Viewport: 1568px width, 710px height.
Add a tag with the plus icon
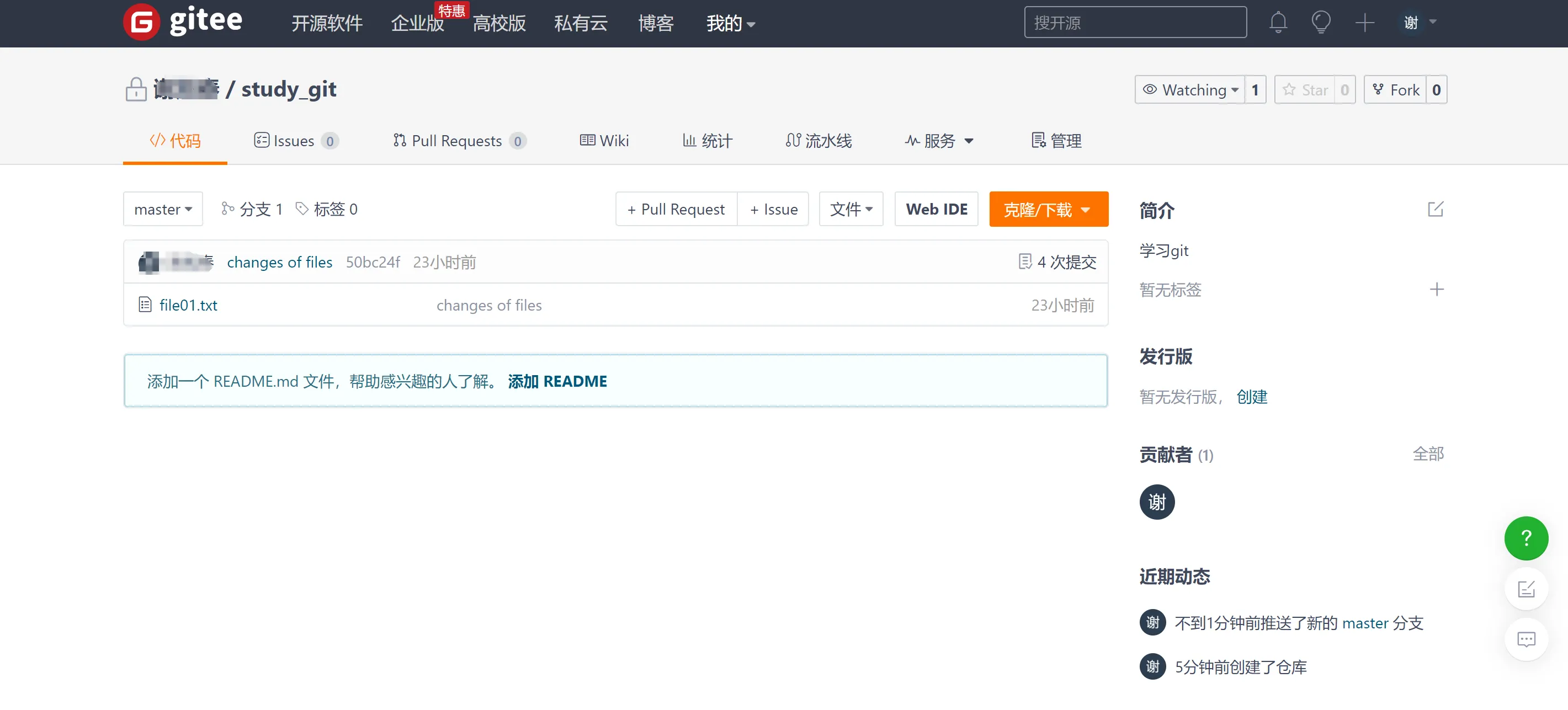(1437, 289)
